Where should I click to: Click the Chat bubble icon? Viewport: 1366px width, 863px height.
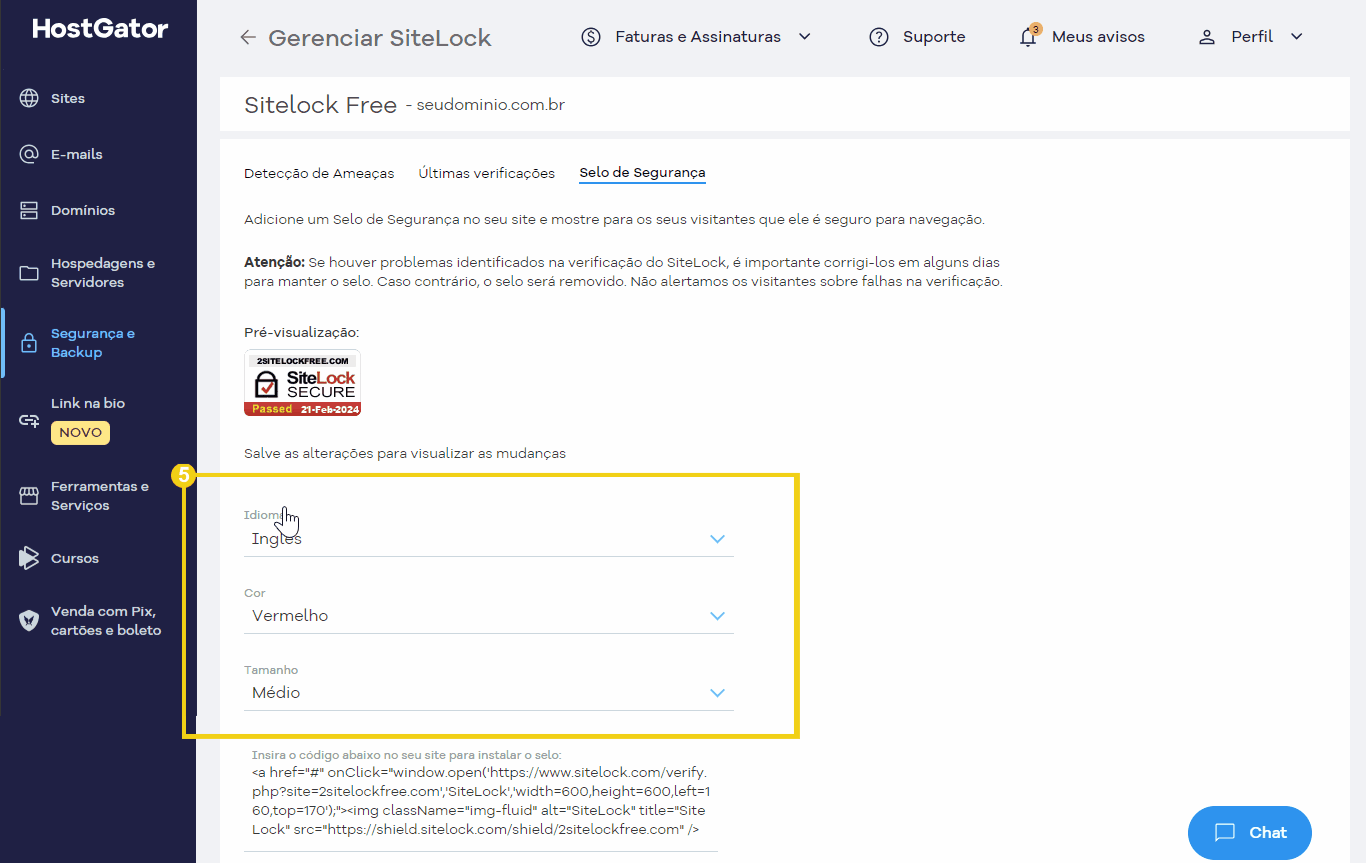tap(1225, 832)
